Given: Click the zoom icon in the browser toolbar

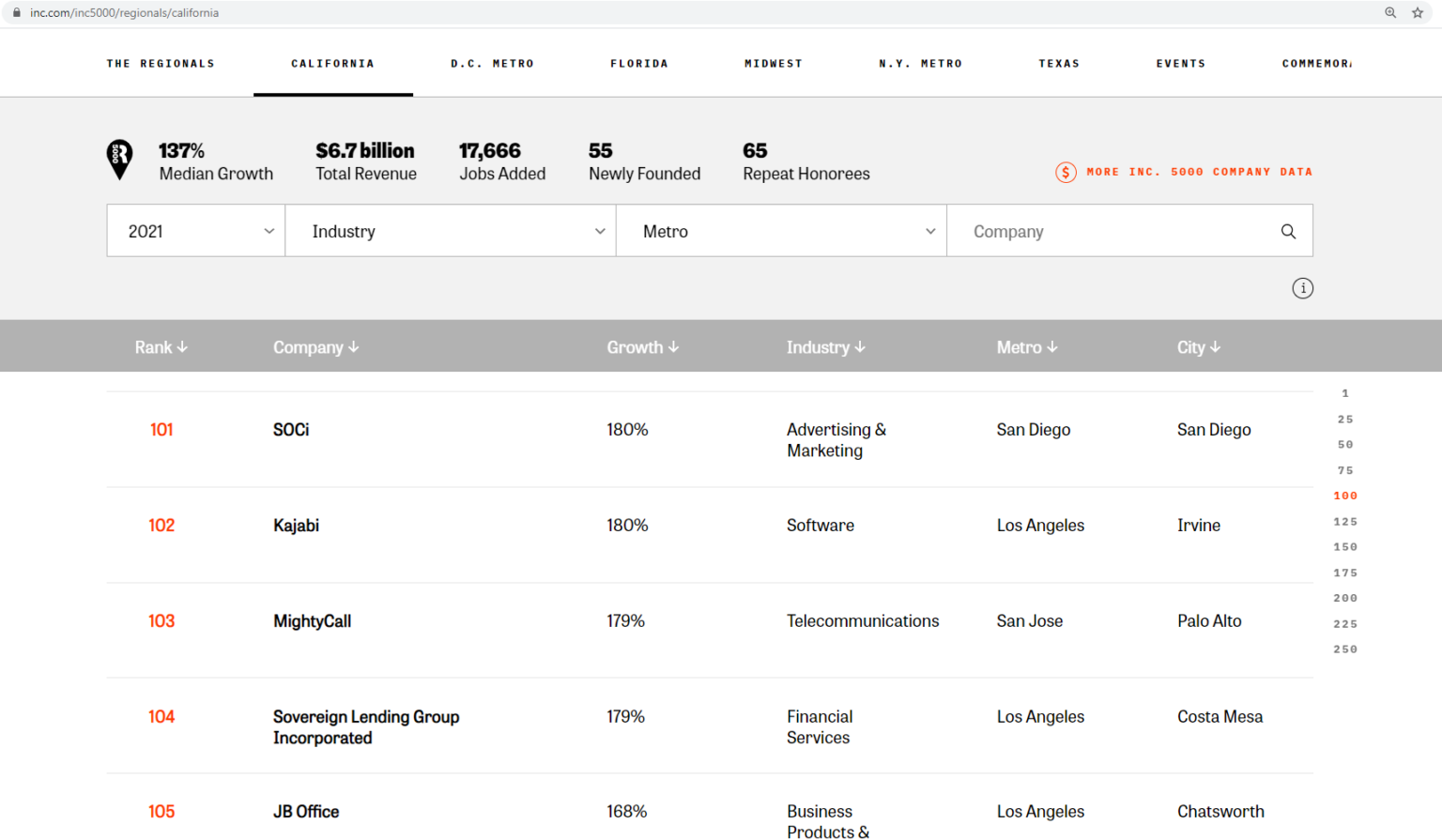Looking at the screenshot, I should [x=1389, y=13].
